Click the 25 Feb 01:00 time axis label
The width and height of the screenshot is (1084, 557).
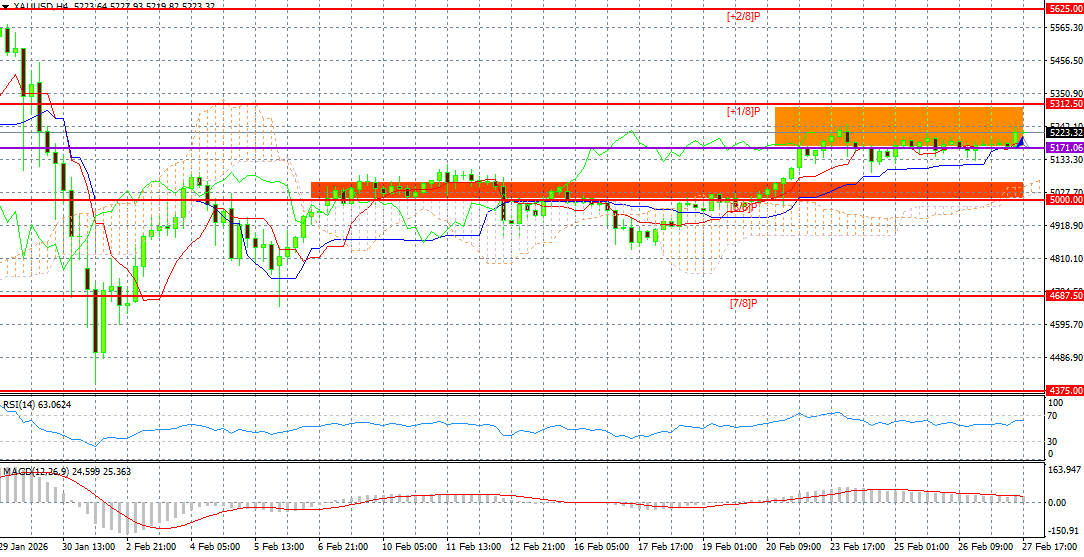[x=924, y=546]
